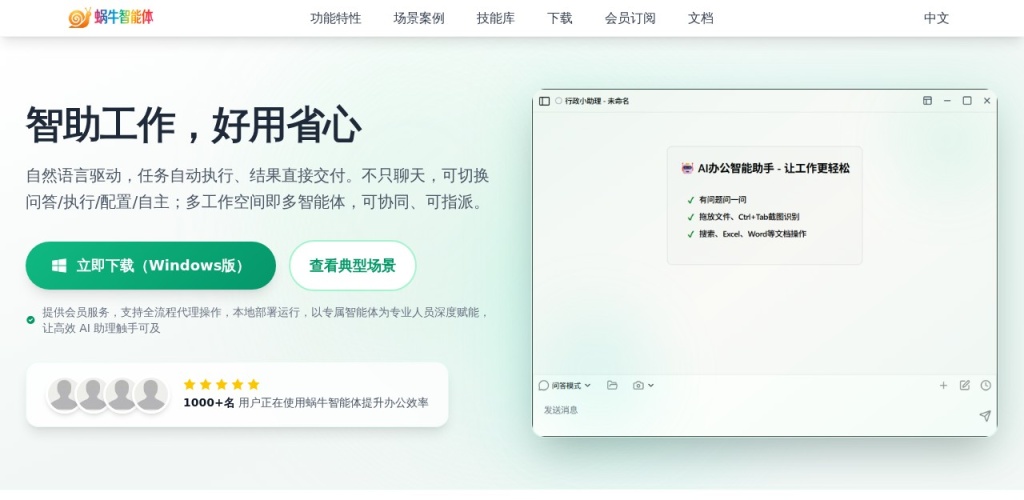Open the 技能库 menu item

(x=496, y=18)
